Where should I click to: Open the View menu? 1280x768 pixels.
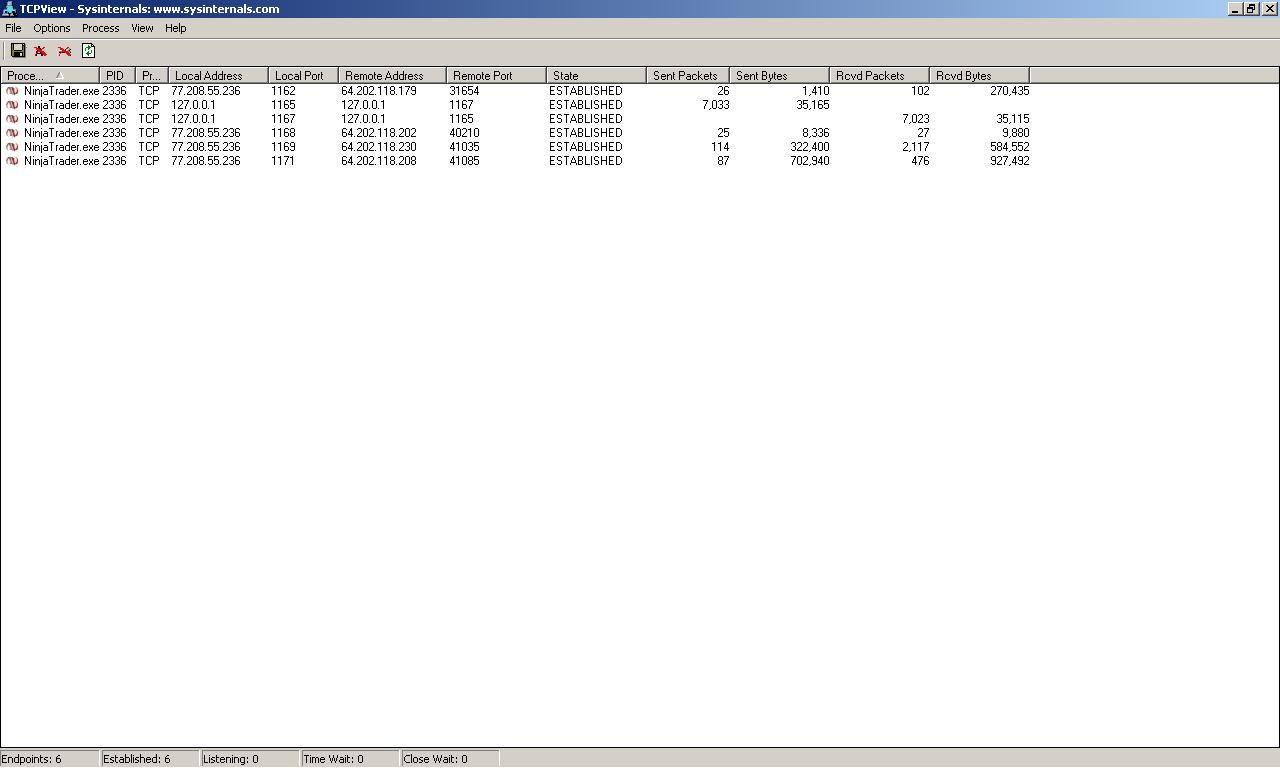point(142,28)
